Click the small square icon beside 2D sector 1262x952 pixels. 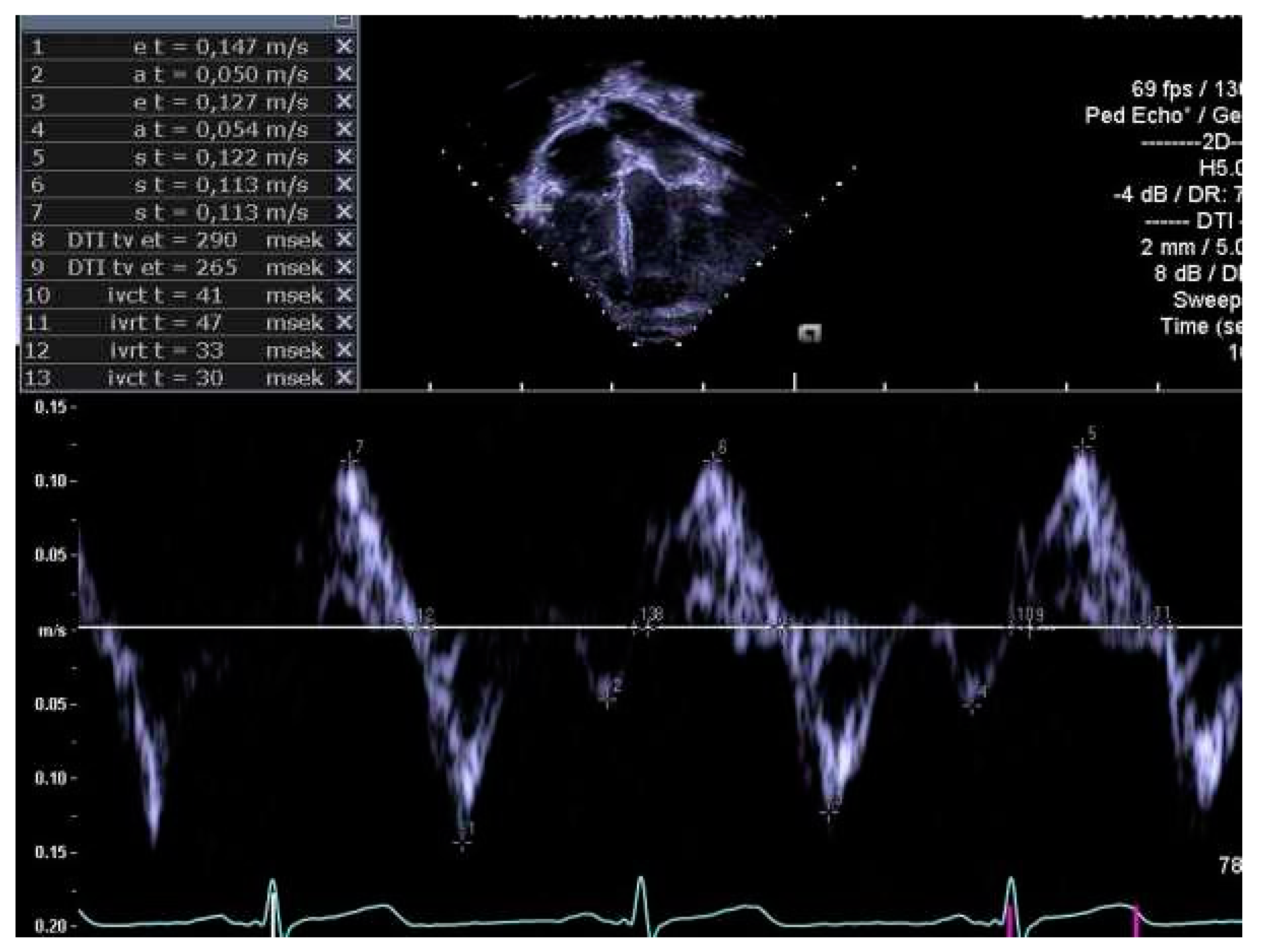810,332
